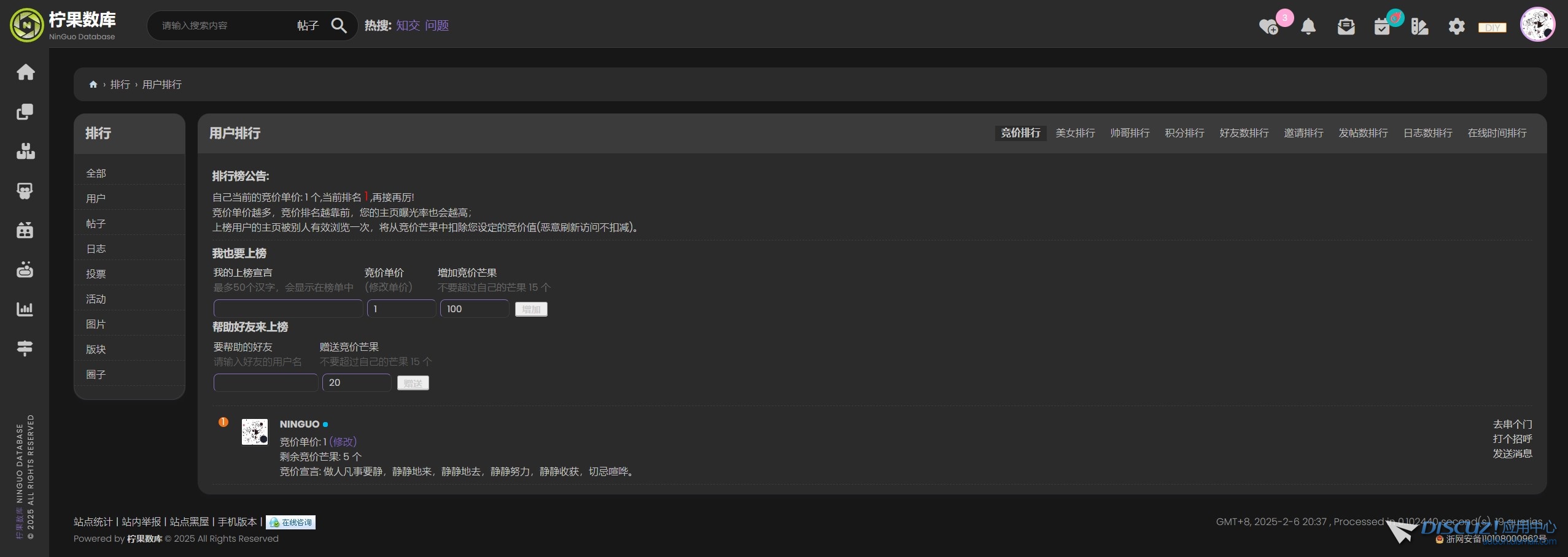Click the heart-plus friend request icon
Screen dimensions: 1568x557
1268,26
